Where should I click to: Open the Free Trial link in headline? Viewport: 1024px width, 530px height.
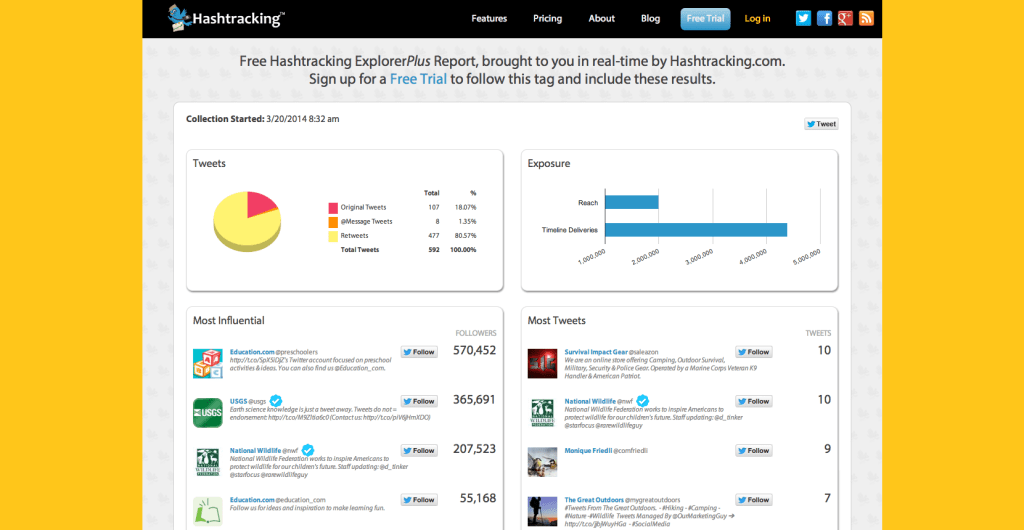tap(418, 79)
